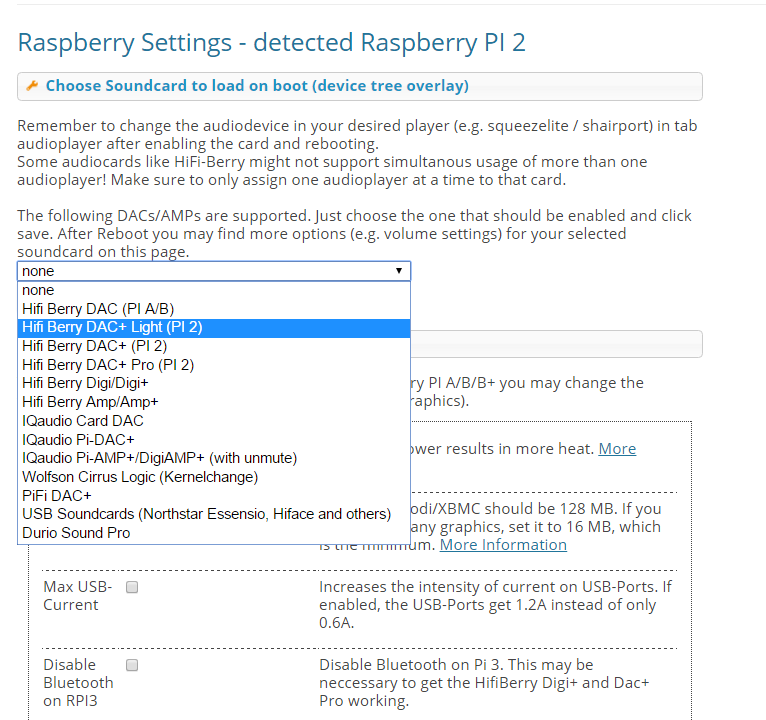This screenshot has width=766, height=720.
Task: Click the wrench icon in the soundcard header
Action: click(32, 86)
